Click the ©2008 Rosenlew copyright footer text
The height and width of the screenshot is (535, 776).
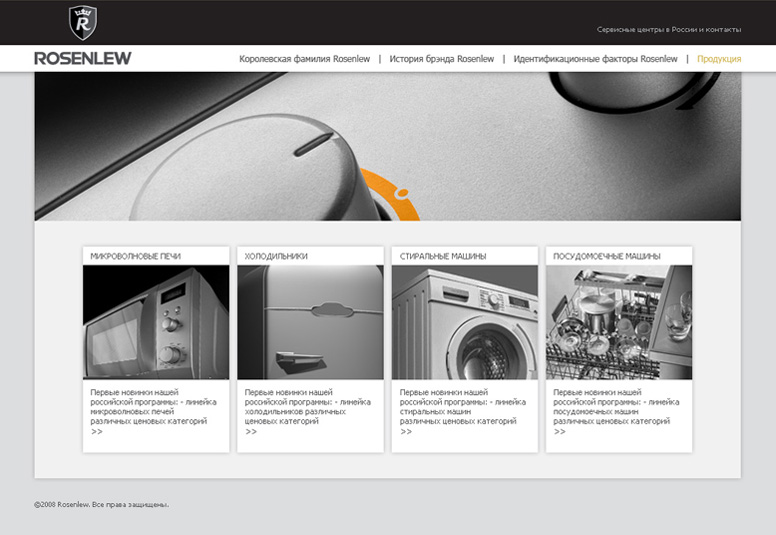pos(101,505)
